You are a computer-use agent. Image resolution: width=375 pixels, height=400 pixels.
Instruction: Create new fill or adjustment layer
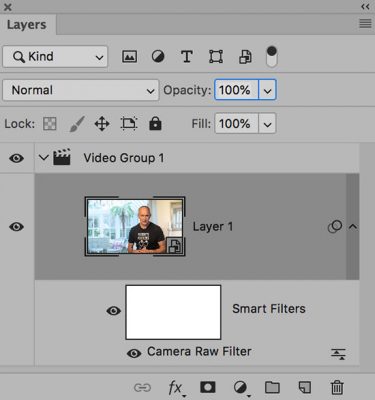click(241, 388)
